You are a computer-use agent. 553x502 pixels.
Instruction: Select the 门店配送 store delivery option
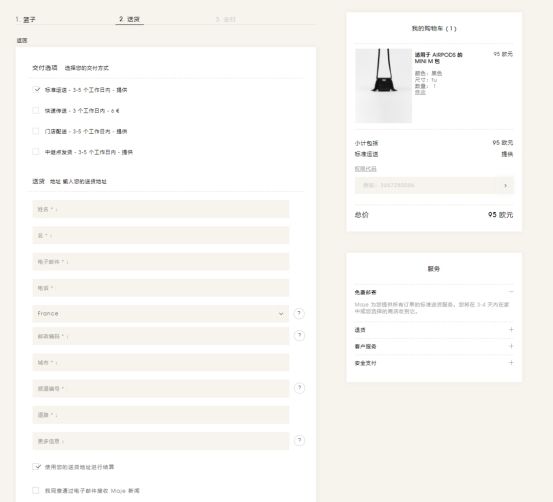point(36,131)
